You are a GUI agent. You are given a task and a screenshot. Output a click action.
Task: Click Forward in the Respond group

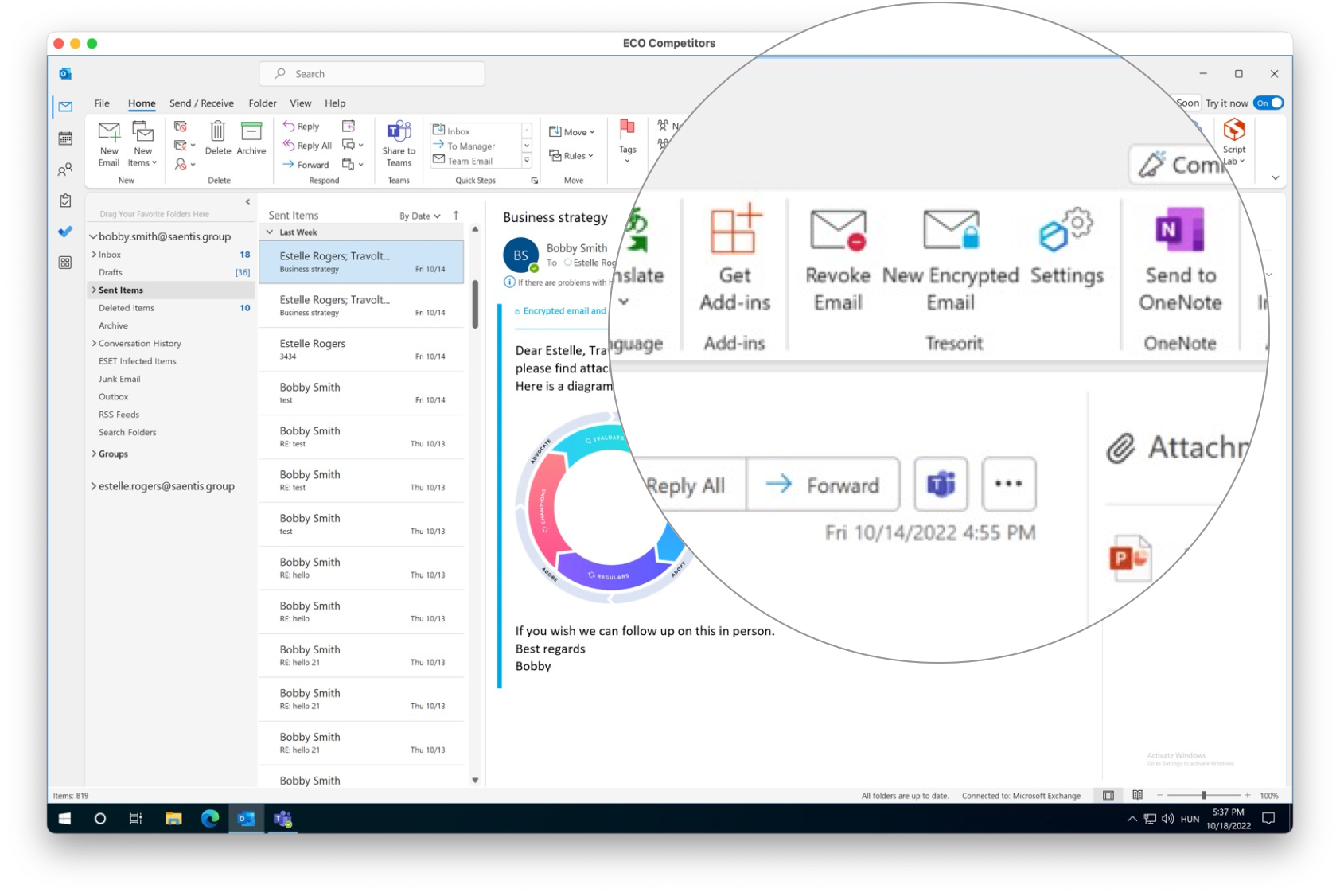306,165
